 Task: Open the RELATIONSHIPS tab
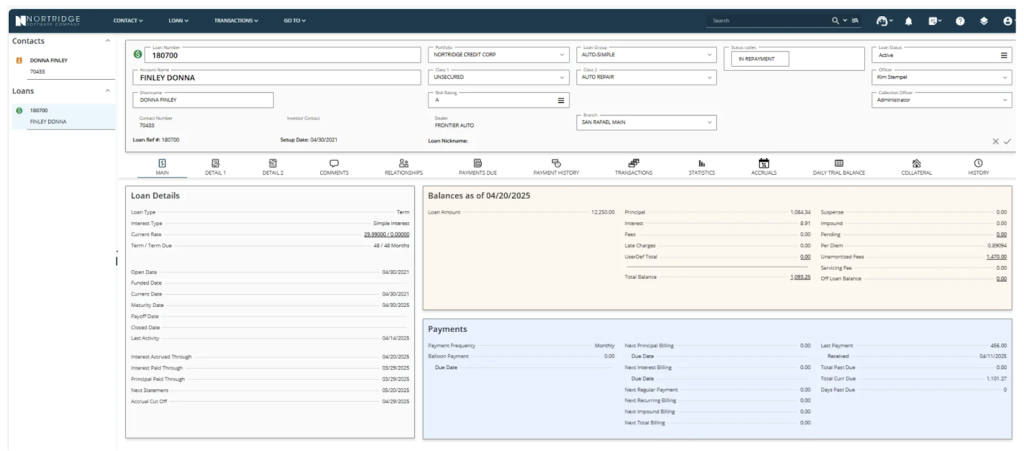404,167
